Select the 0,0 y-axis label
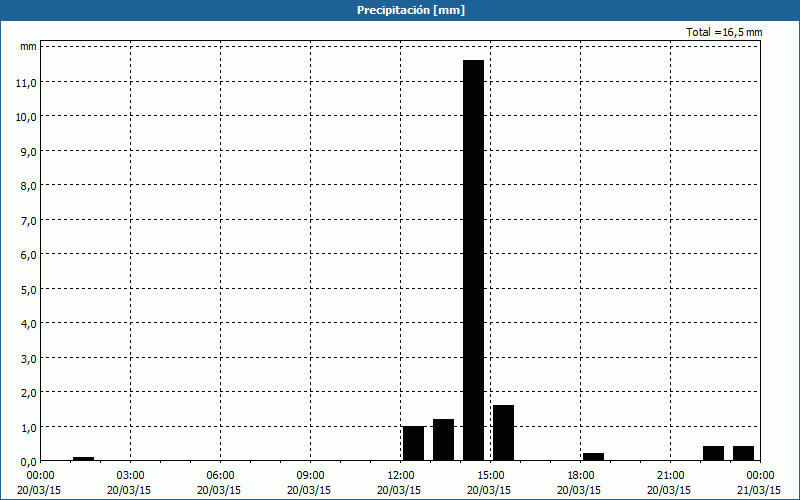 [x=29, y=462]
